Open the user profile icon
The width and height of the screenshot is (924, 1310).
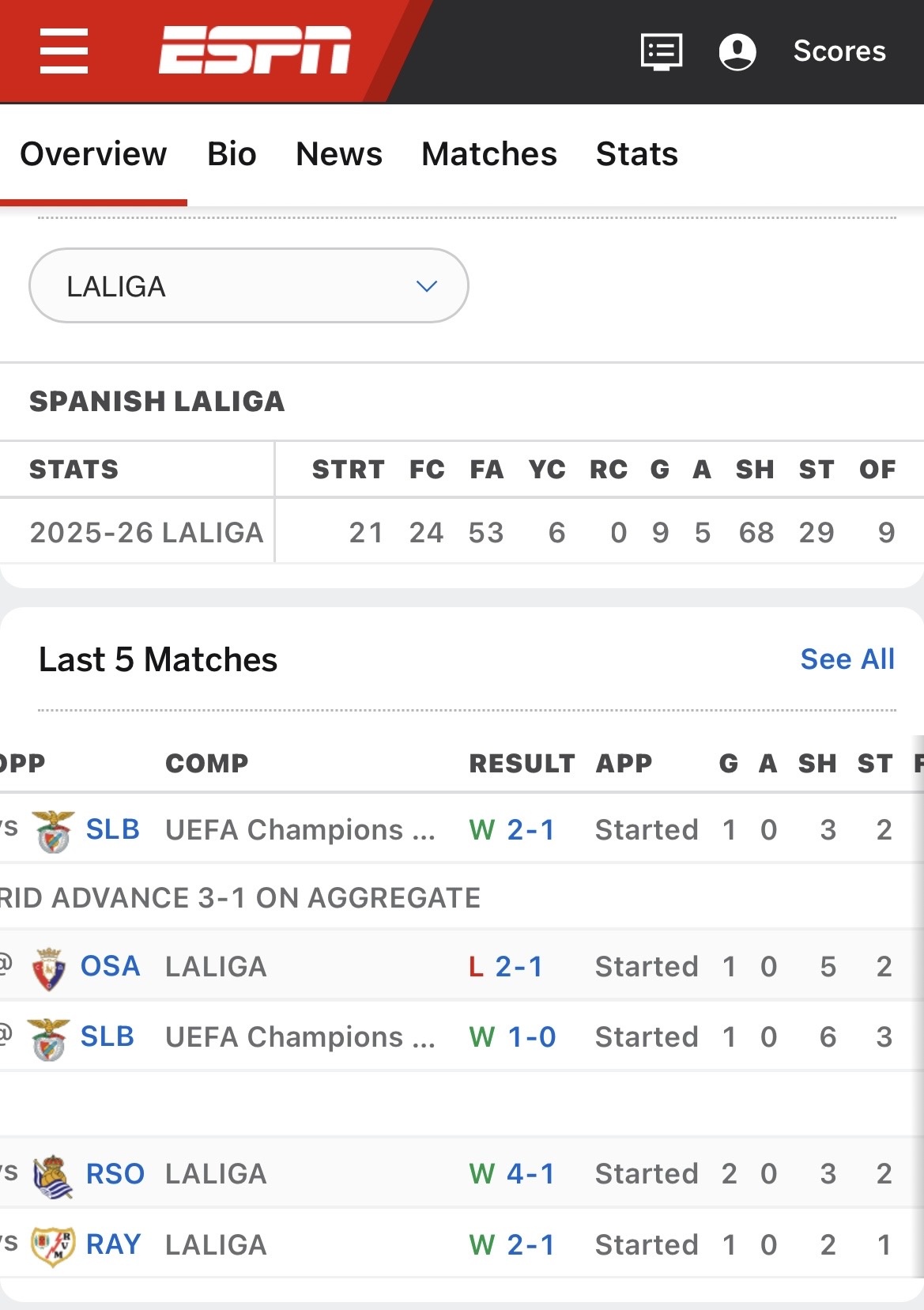point(737,52)
